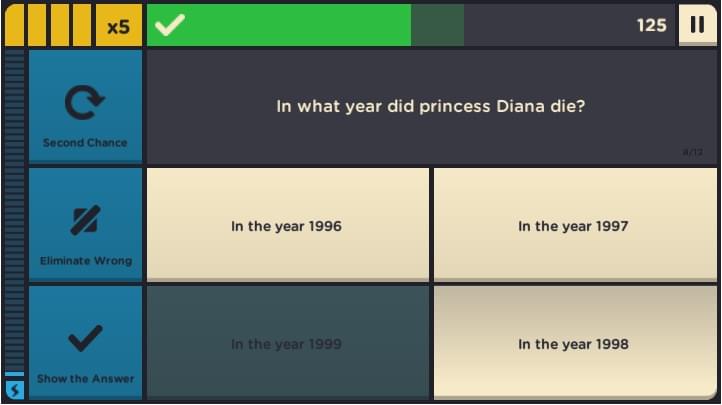
Task: Select answer In the year 1997
Action: (575, 225)
